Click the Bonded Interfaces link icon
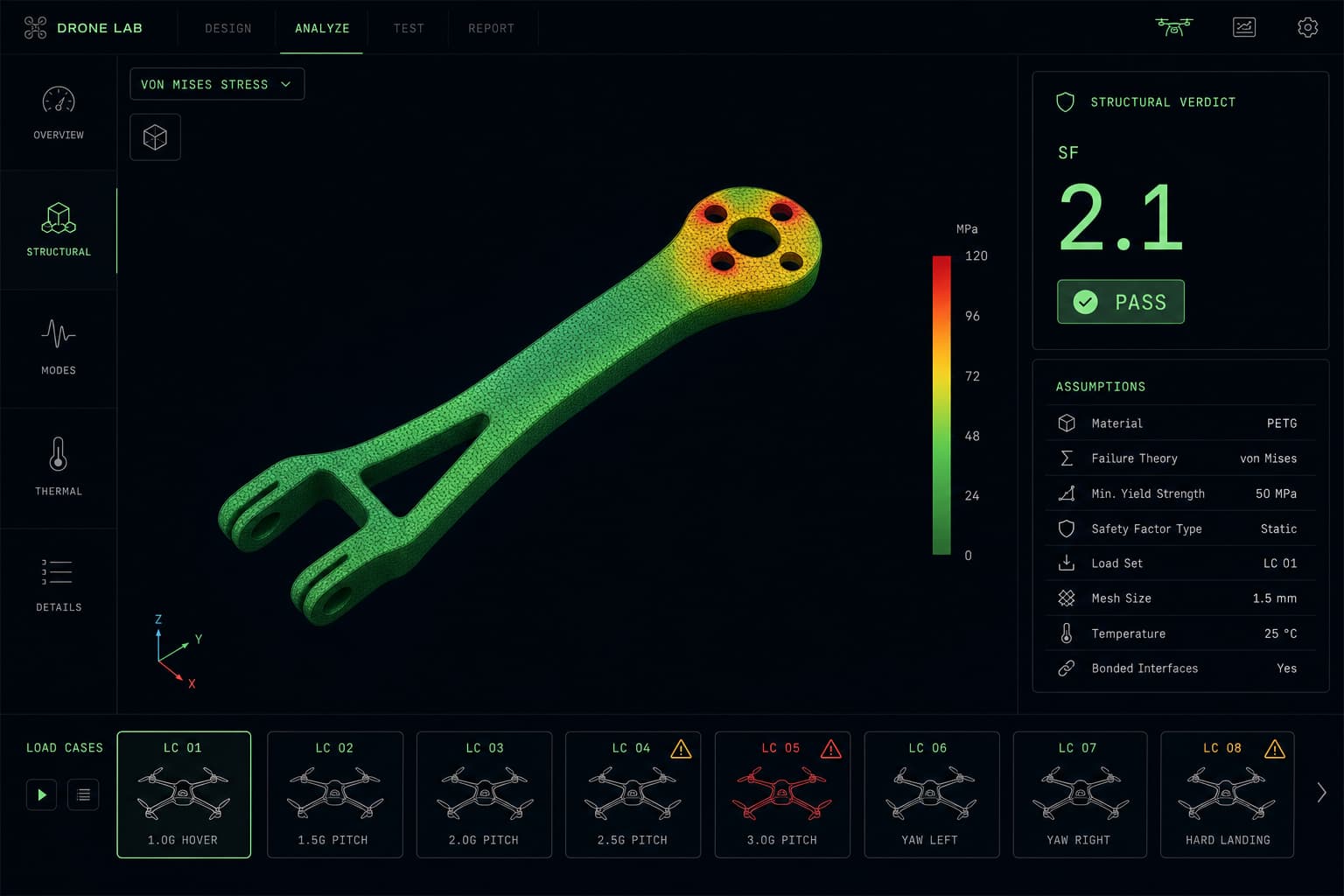The height and width of the screenshot is (896, 1344). point(1066,668)
